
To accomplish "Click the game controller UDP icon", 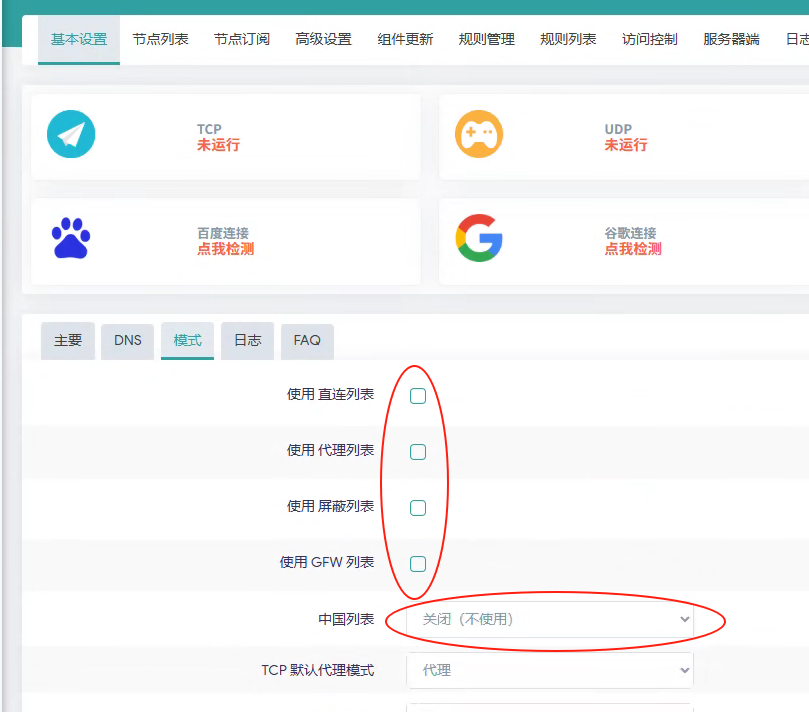I will point(479,135).
